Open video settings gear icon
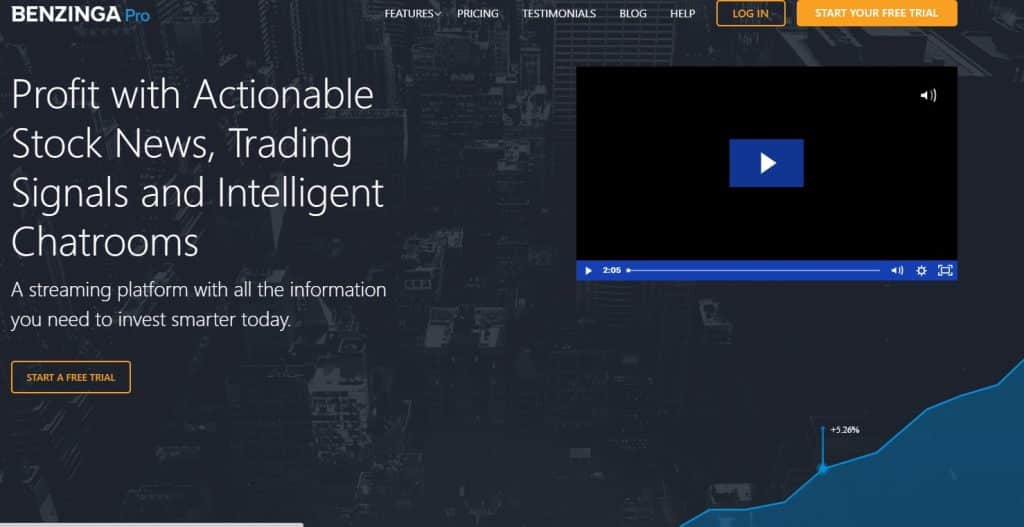 pyautogui.click(x=921, y=270)
